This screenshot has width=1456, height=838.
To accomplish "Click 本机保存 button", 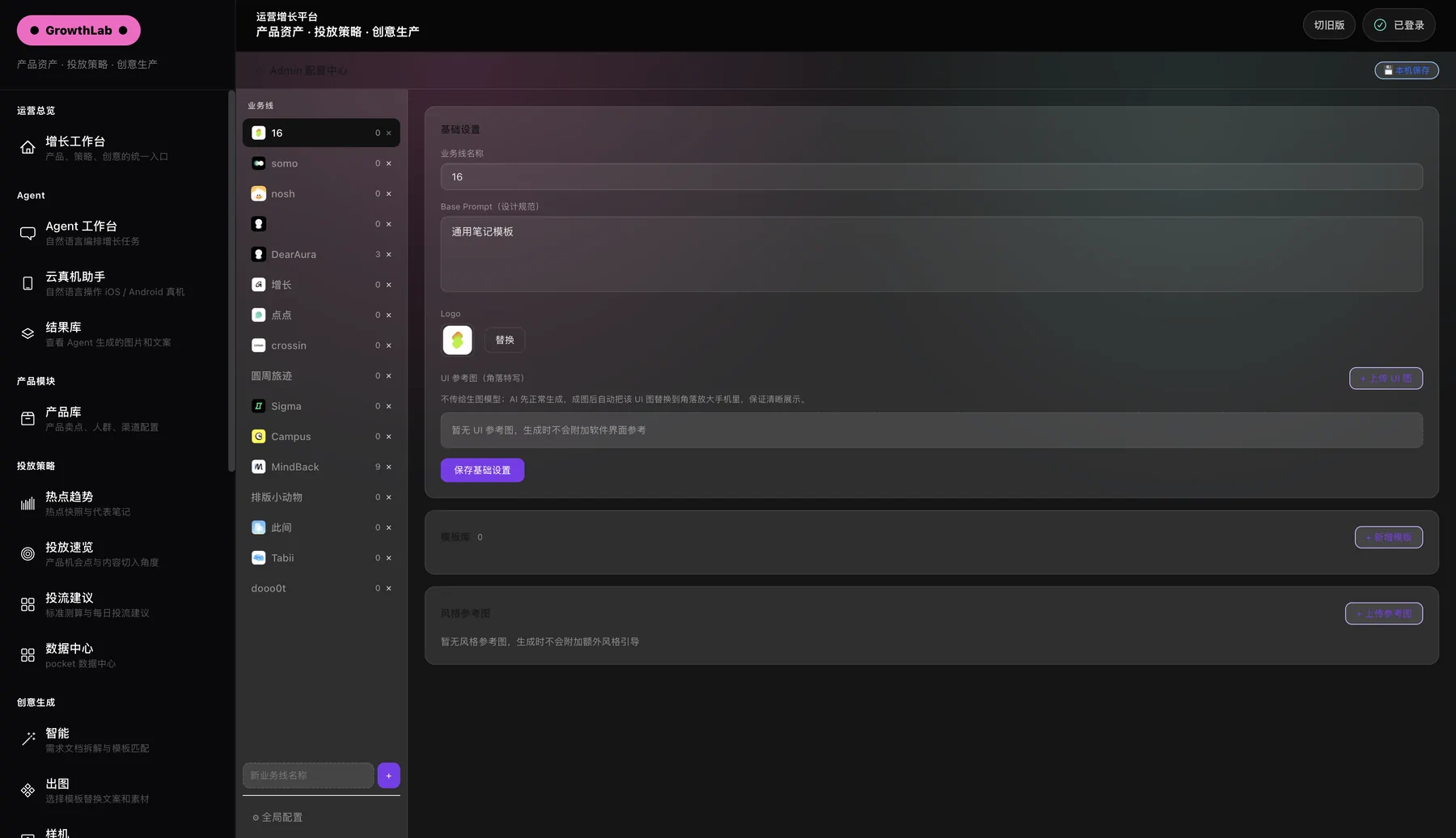I will 1407,70.
